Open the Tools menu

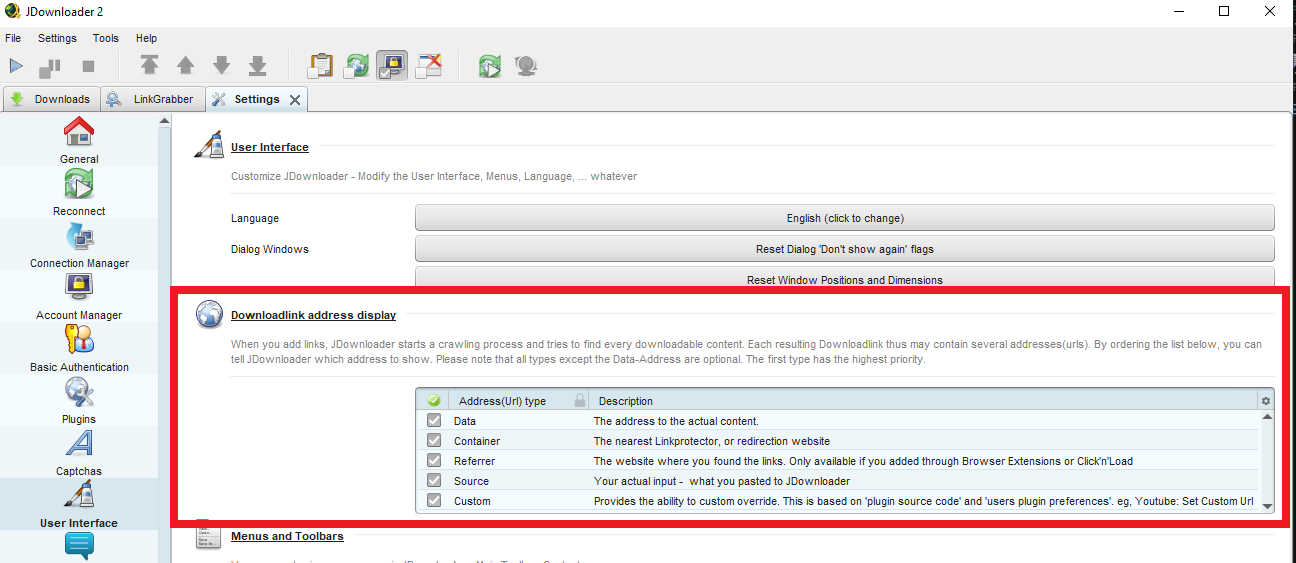(106, 38)
